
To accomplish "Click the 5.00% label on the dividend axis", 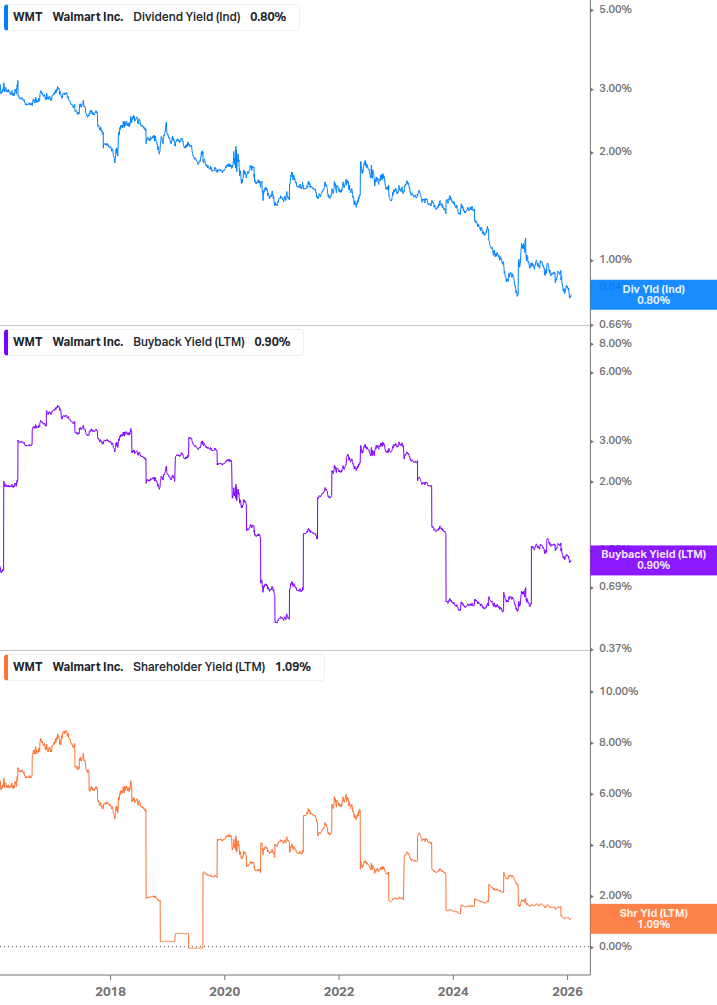I will [x=614, y=9].
